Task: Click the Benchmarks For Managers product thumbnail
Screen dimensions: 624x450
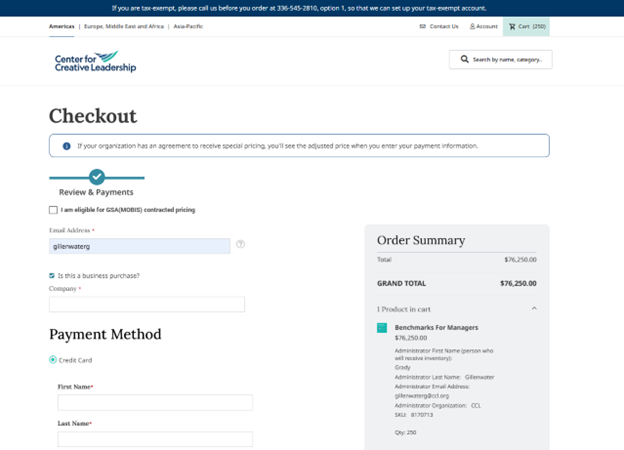Action: (x=382, y=328)
